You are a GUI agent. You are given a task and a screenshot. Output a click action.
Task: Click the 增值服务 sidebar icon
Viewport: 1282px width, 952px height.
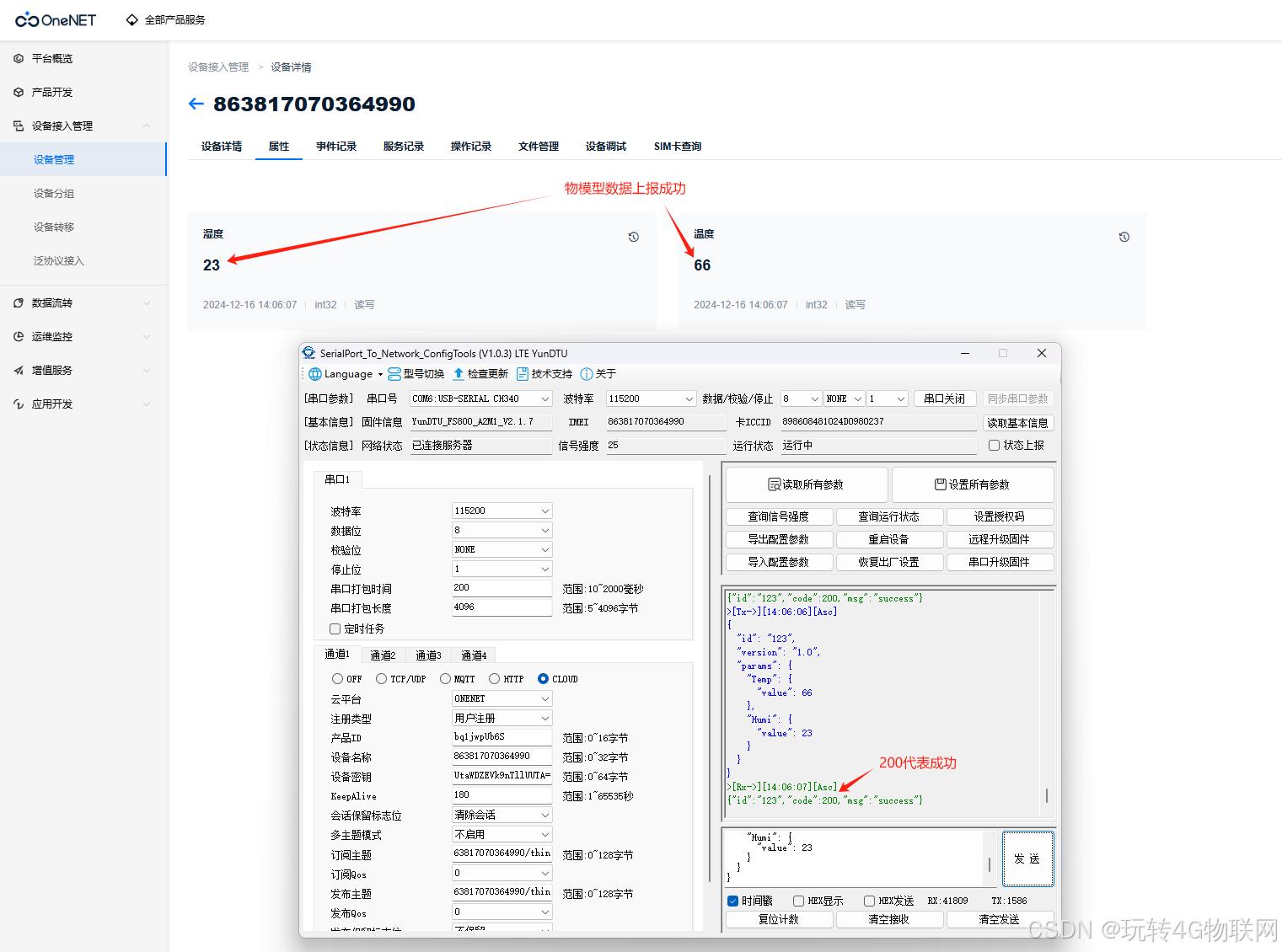[x=19, y=370]
